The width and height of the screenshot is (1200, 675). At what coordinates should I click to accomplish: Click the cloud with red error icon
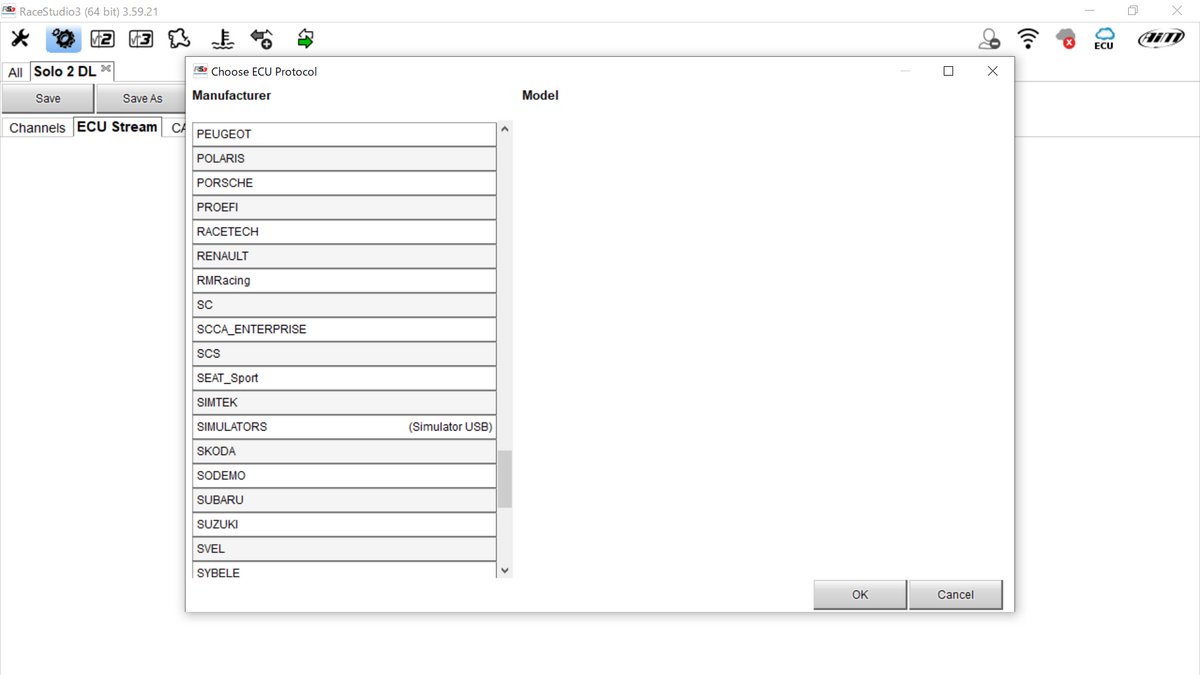tap(1066, 39)
